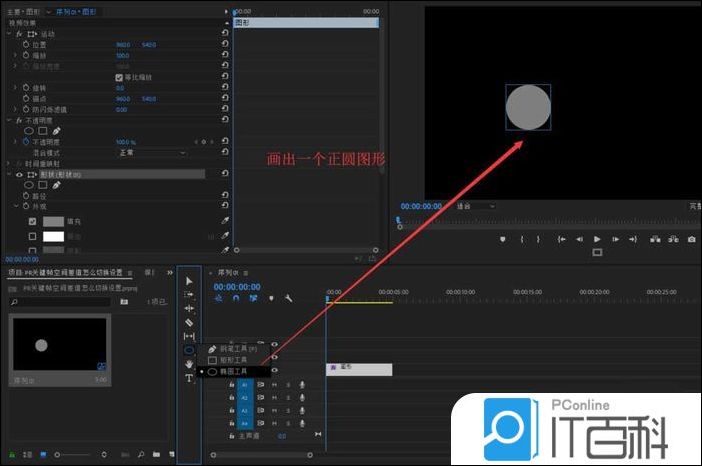
Task: Toggle eye visibility of 形状 layer
Action: click(x=19, y=174)
